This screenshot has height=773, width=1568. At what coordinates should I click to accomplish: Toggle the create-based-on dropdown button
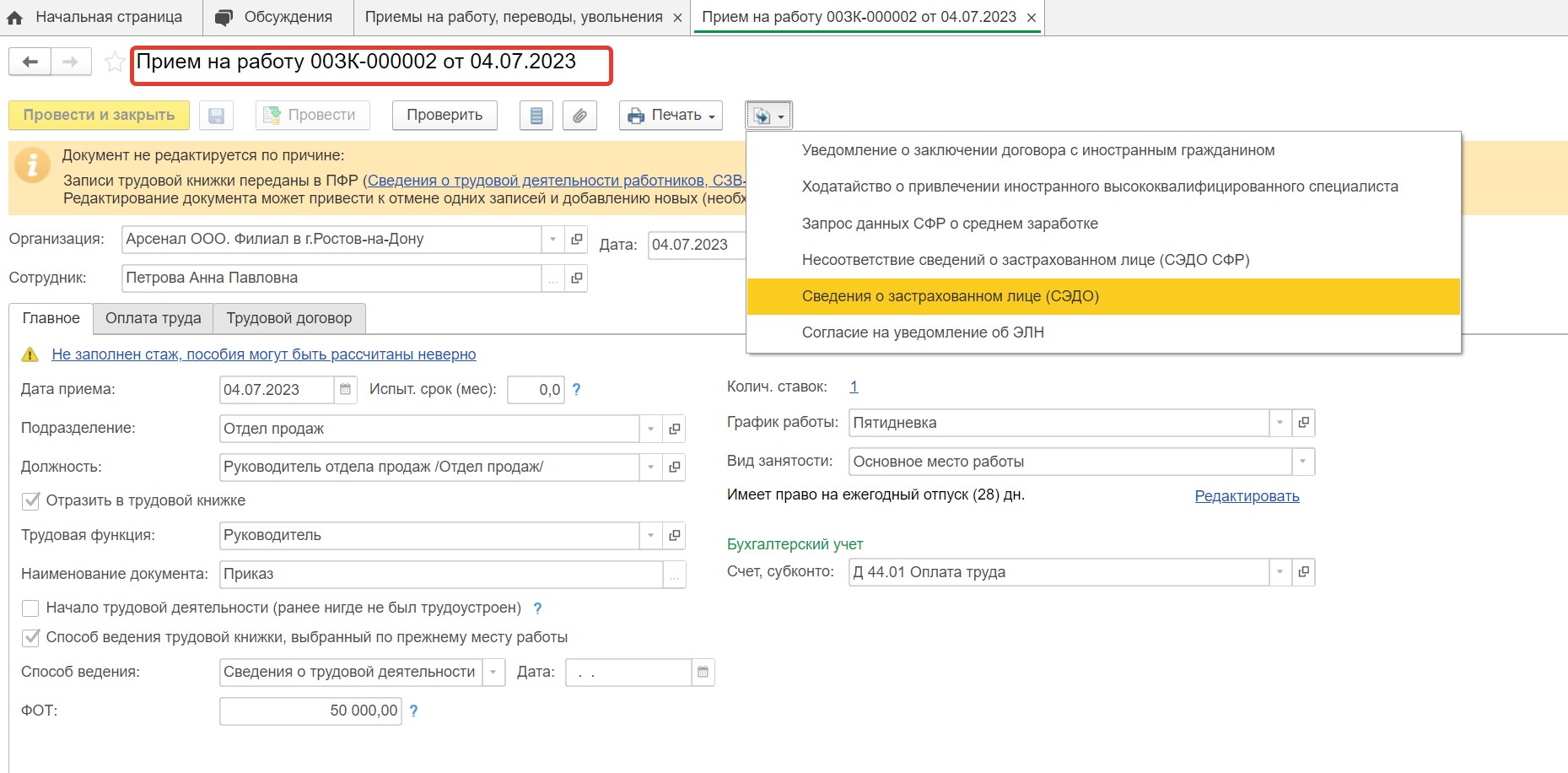click(x=768, y=116)
